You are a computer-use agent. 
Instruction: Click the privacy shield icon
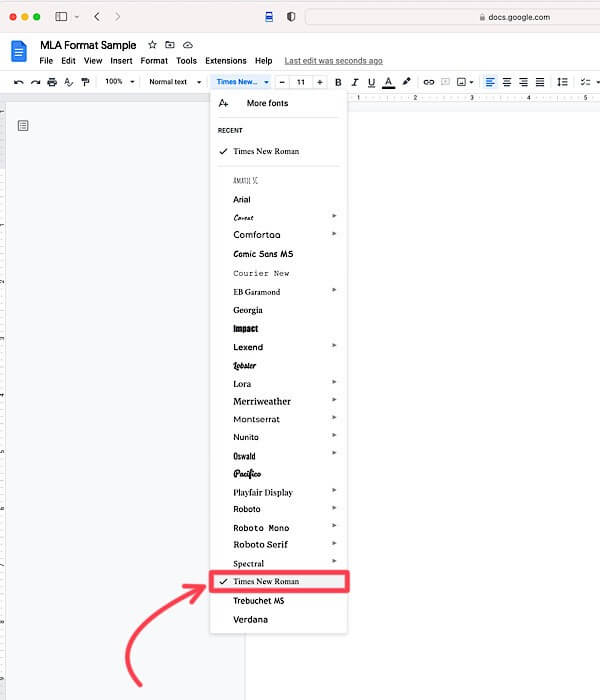pyautogui.click(x=291, y=17)
